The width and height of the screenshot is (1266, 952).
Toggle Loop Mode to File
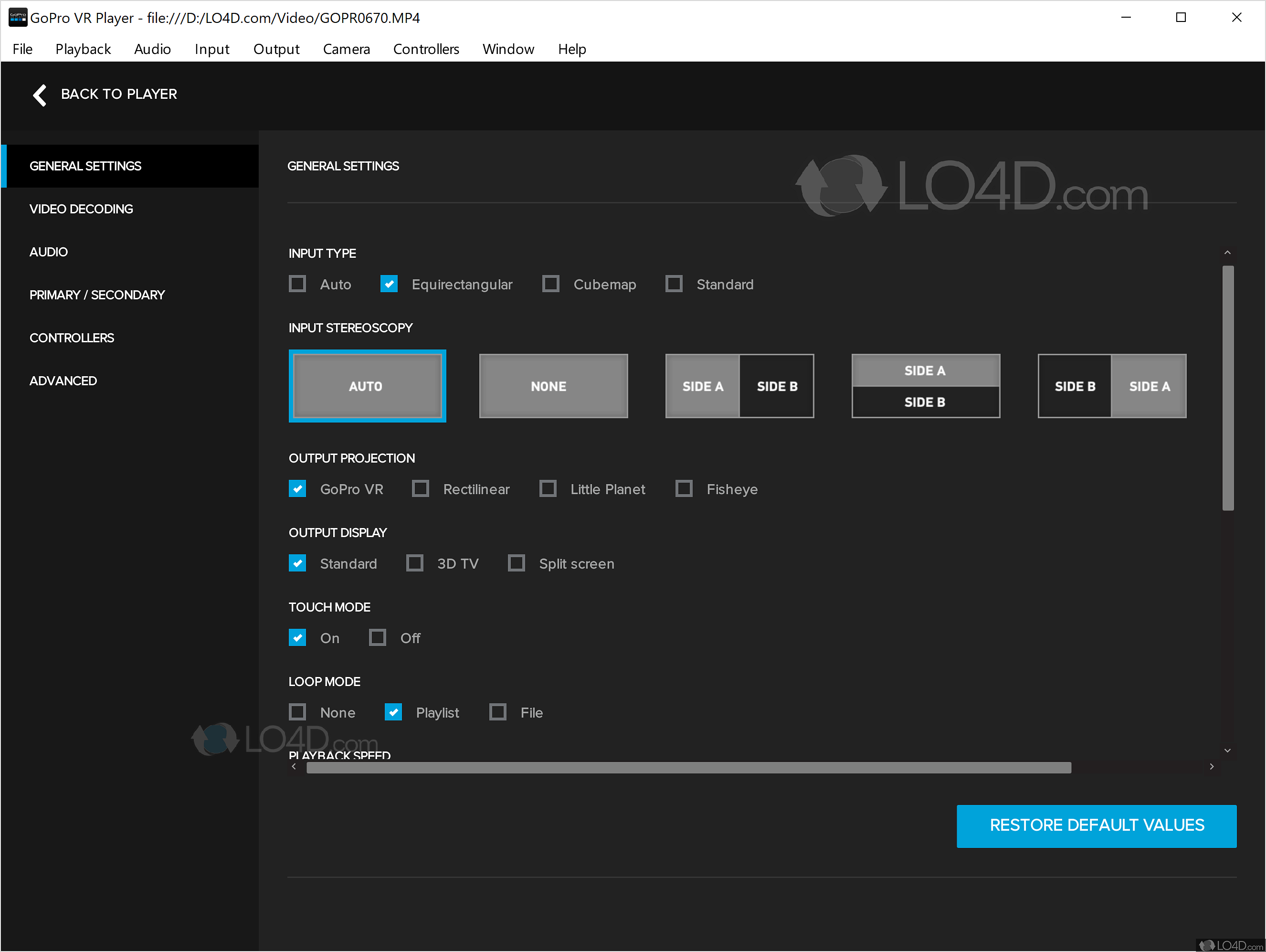499,713
